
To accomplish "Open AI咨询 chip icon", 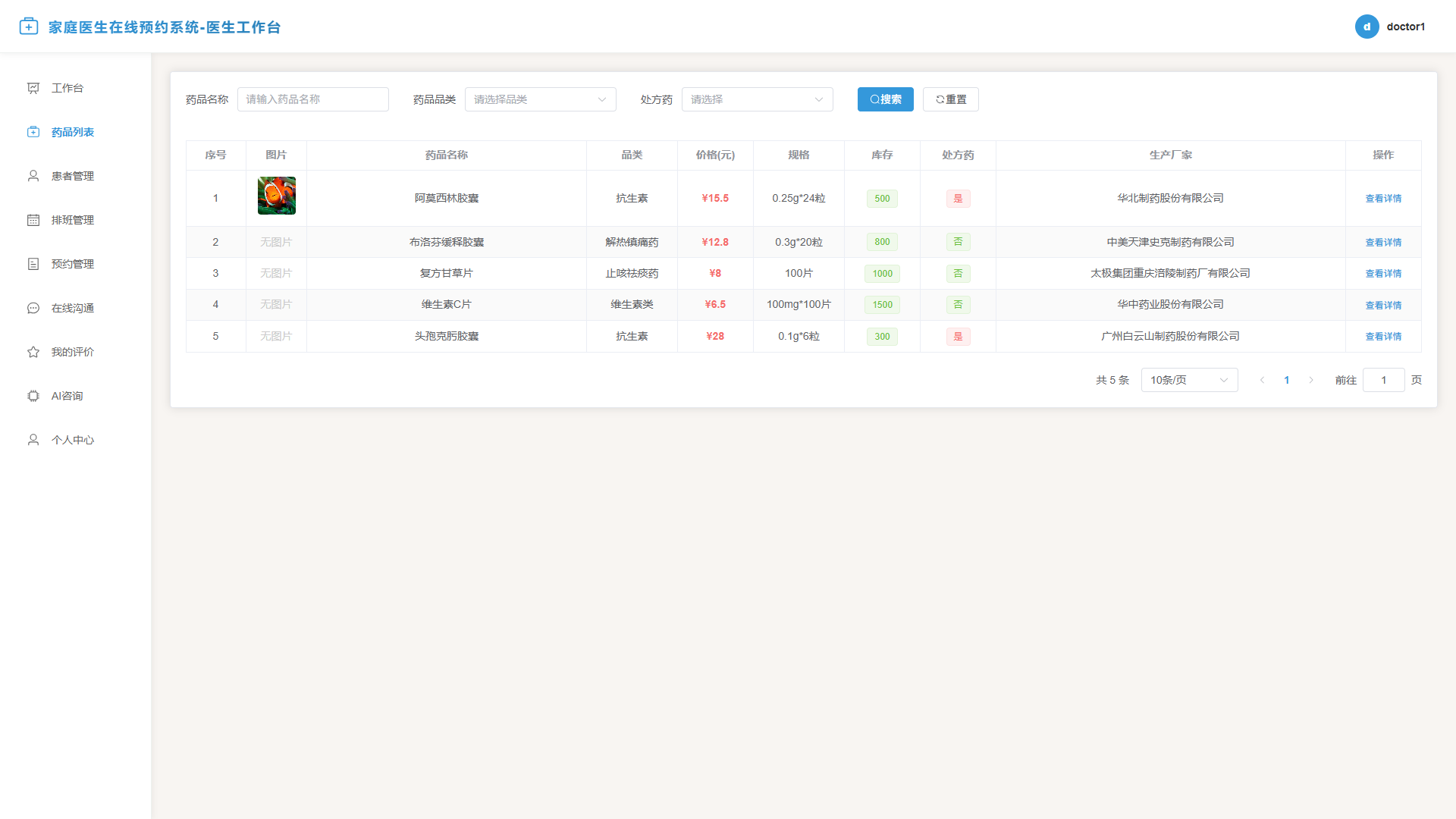I will (33, 396).
